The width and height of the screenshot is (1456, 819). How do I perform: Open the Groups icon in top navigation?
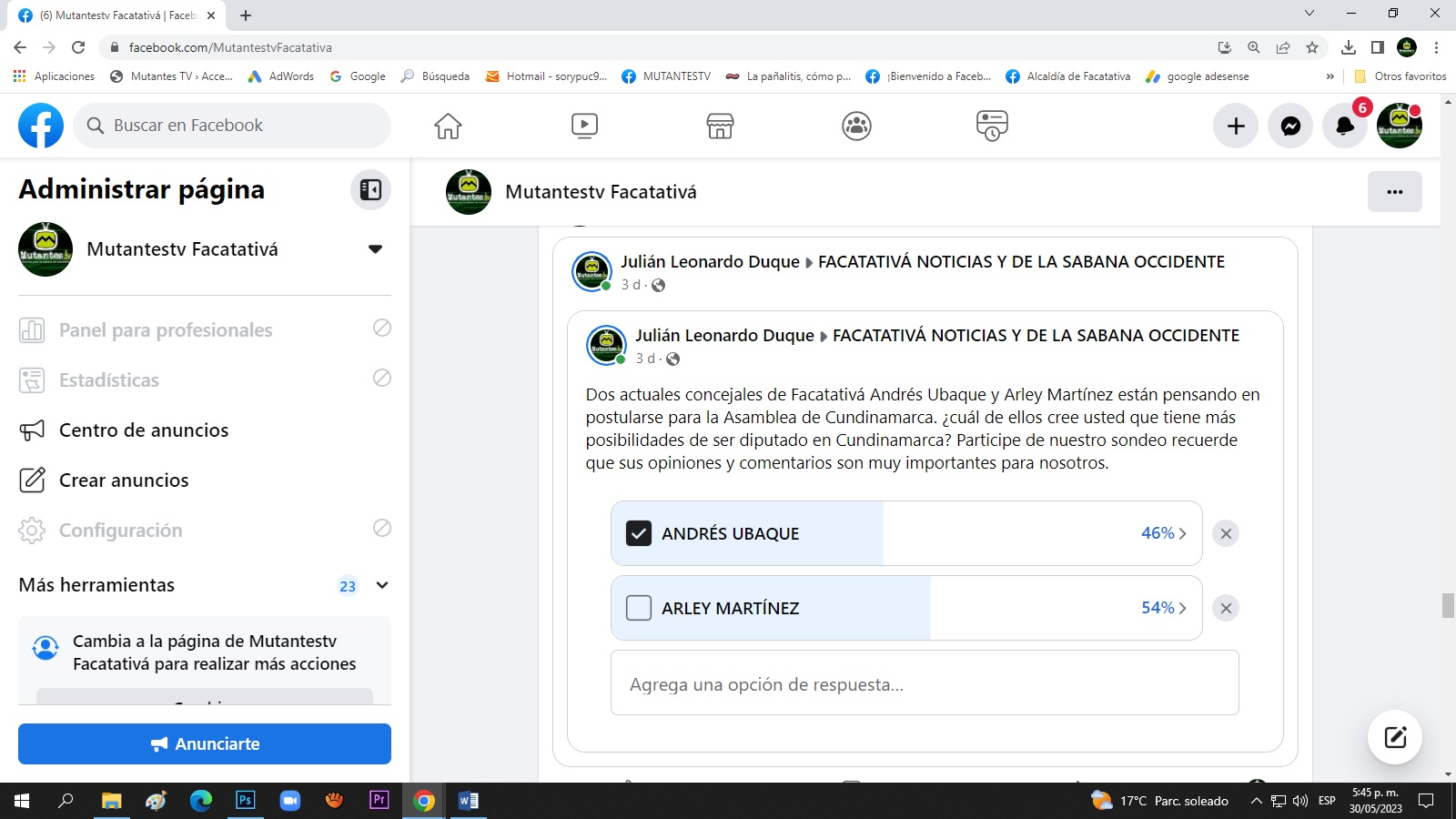tap(856, 126)
